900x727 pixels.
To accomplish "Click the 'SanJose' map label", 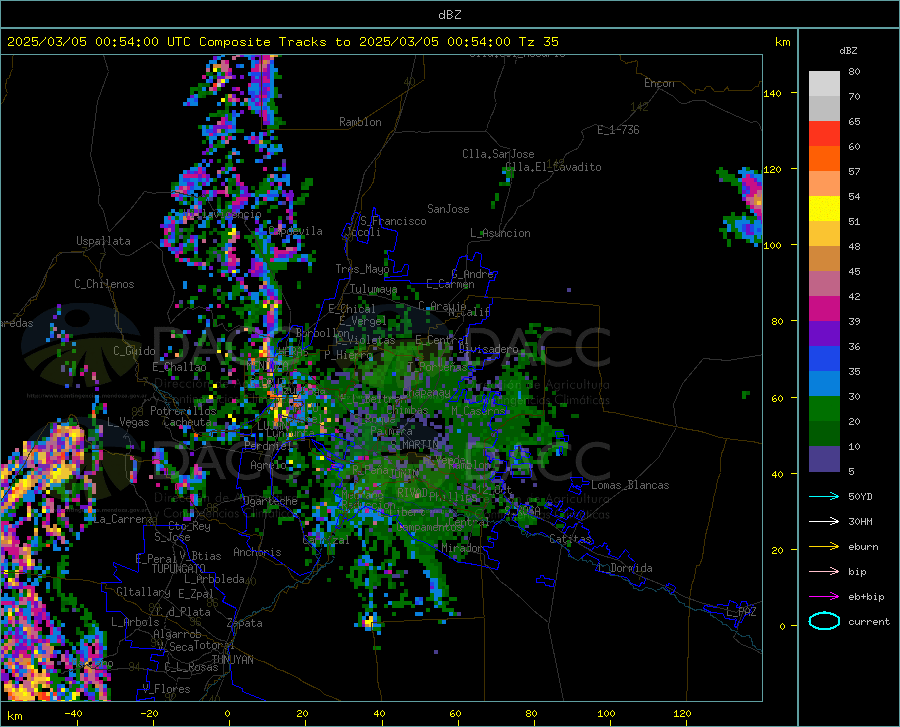I will tap(448, 209).
